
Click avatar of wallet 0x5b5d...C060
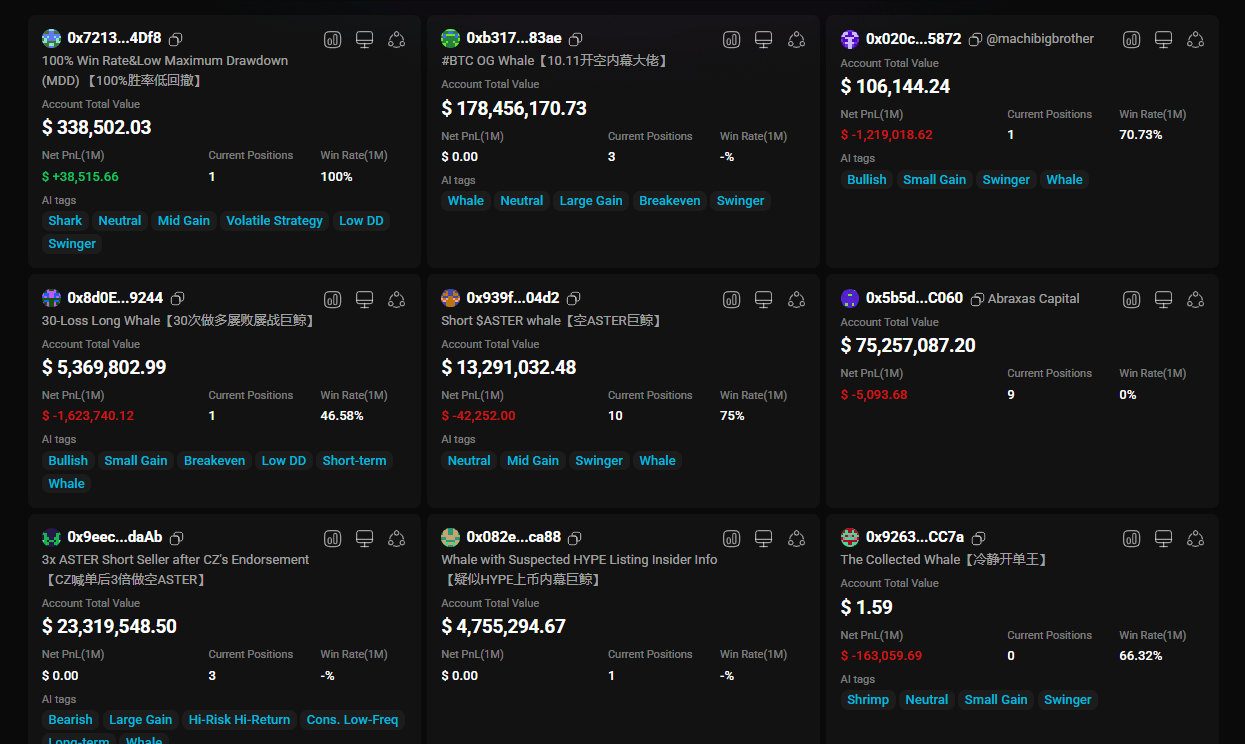pyautogui.click(x=850, y=298)
